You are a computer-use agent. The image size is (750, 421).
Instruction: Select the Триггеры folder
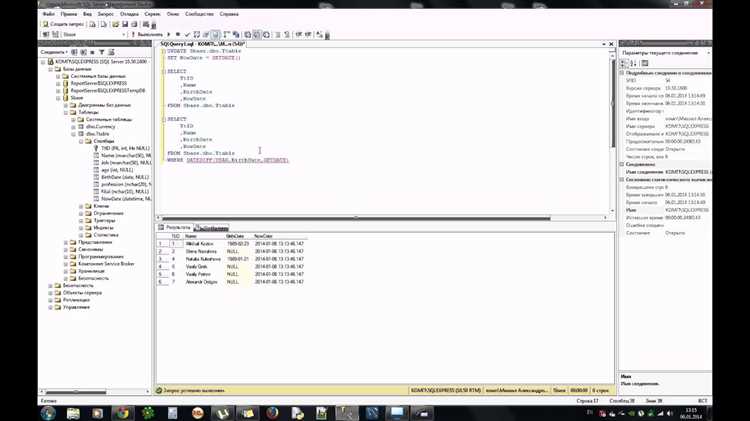104,221
